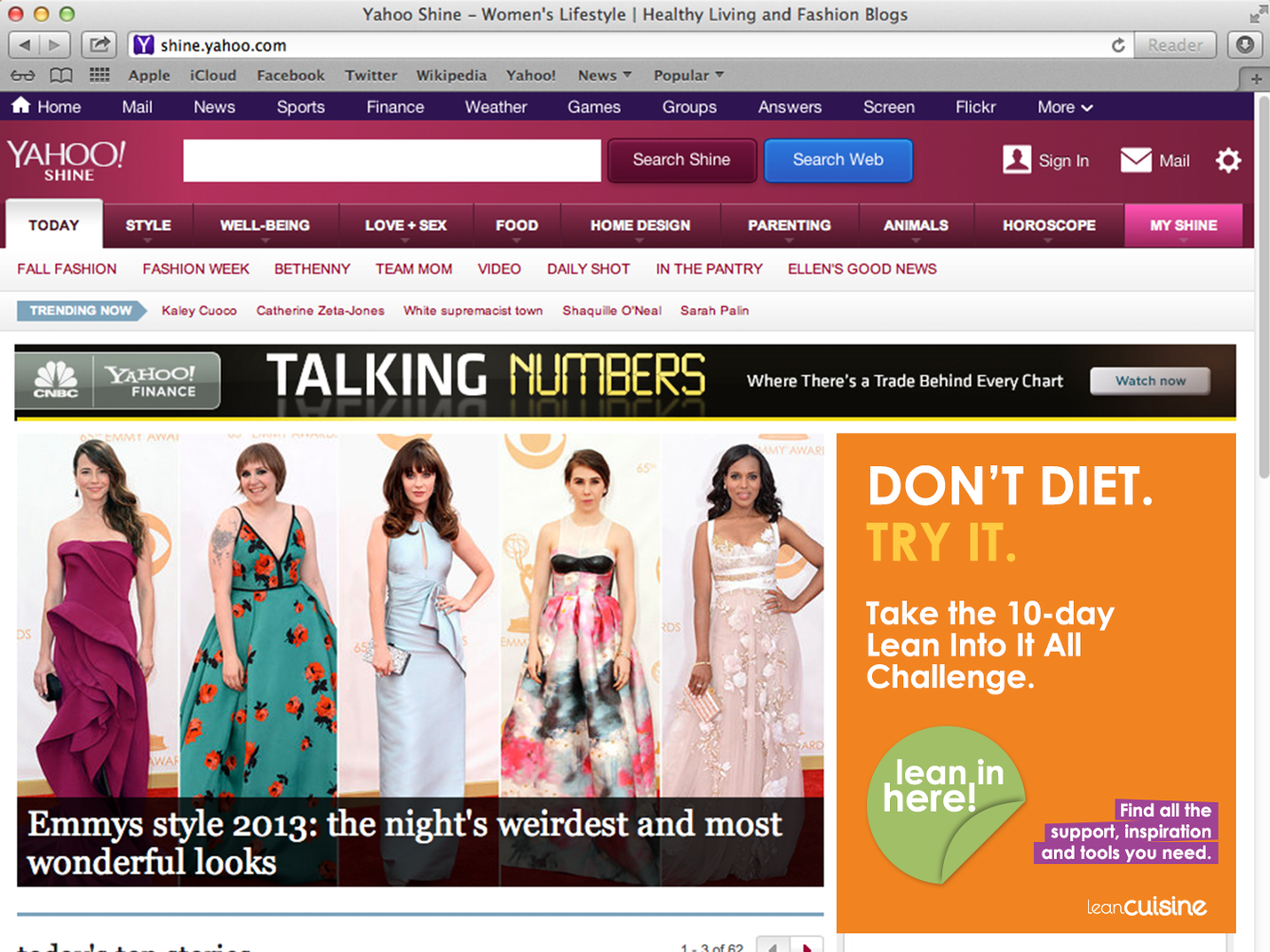Click the Sign In profile icon
The height and width of the screenshot is (952, 1270).
(1017, 160)
